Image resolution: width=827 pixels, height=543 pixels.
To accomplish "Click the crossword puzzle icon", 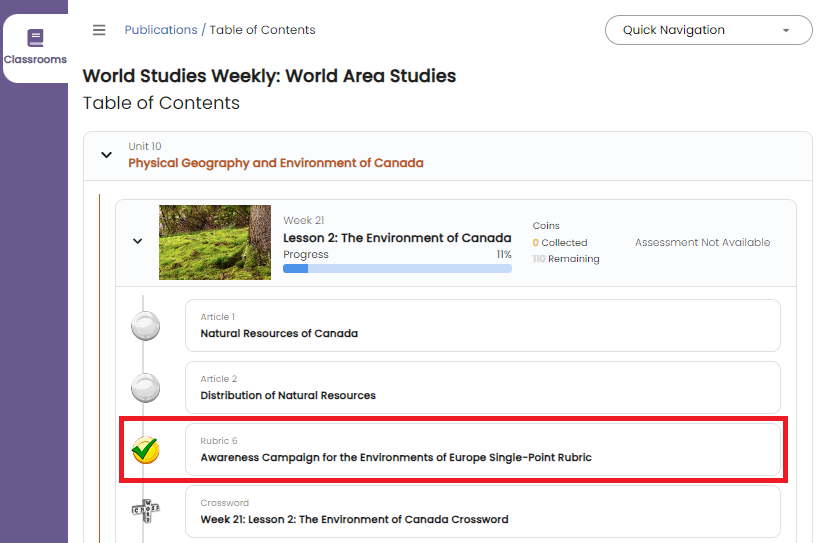I will point(146,511).
